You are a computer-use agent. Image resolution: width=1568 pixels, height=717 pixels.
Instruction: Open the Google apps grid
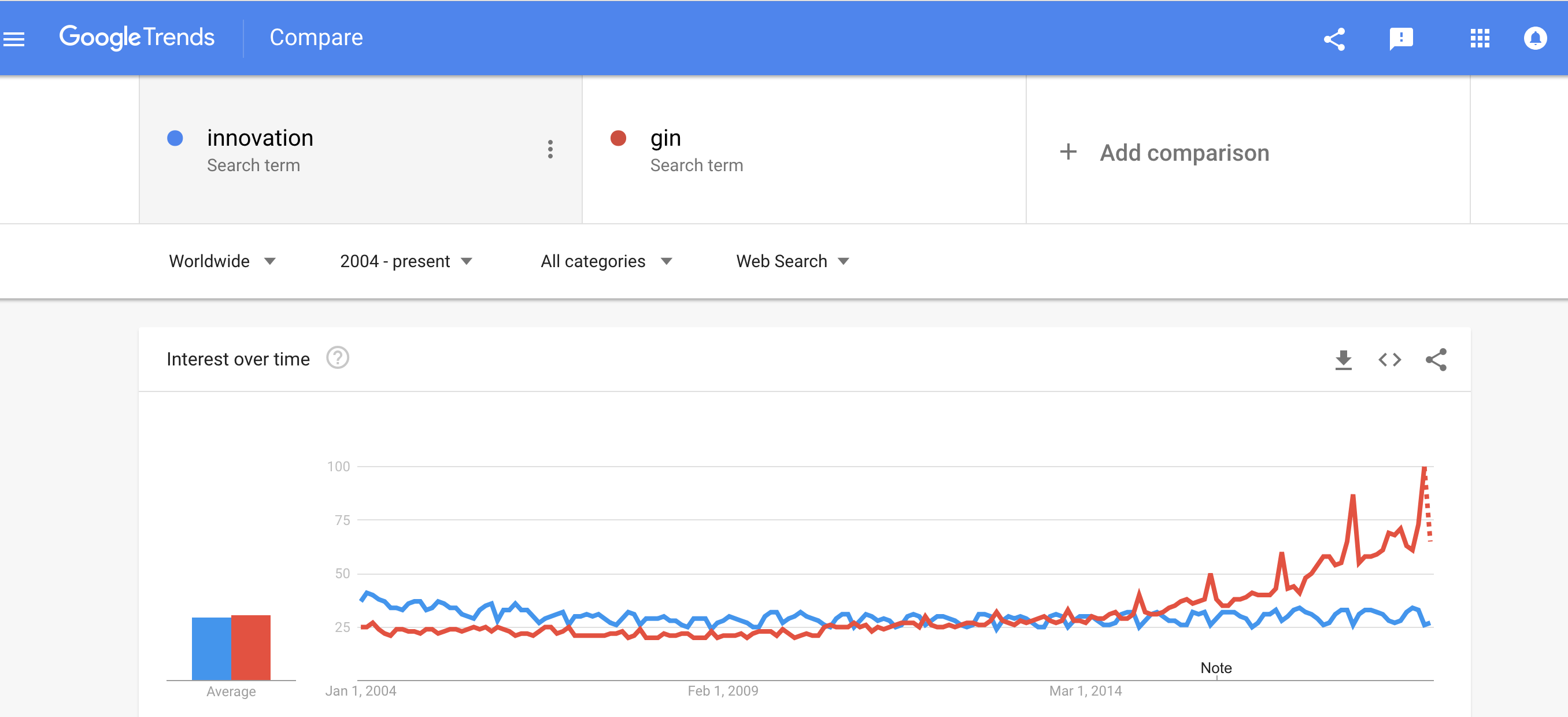[1479, 39]
